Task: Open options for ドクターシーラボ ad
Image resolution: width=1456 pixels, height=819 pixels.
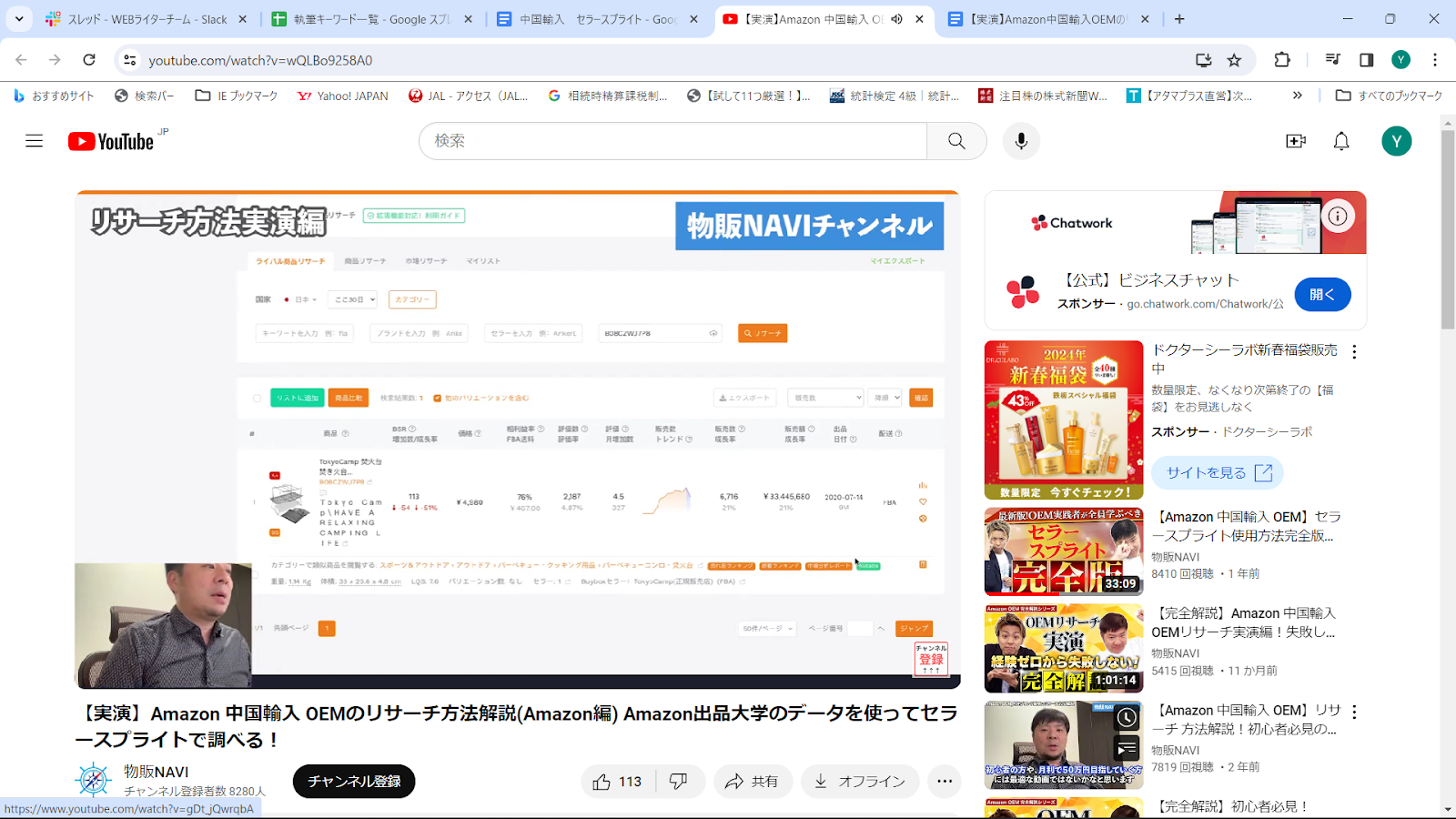Action: (x=1354, y=352)
